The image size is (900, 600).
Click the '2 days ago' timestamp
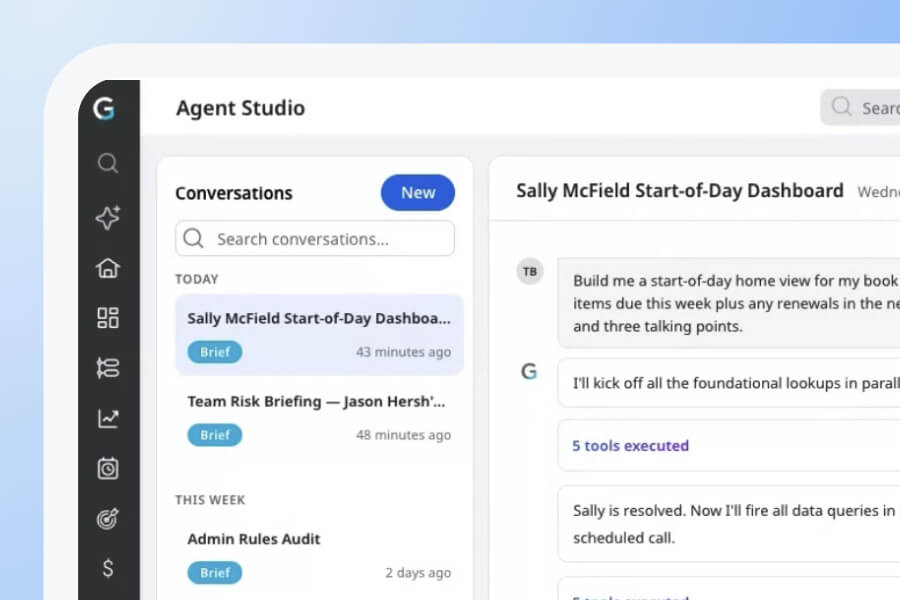(x=418, y=572)
